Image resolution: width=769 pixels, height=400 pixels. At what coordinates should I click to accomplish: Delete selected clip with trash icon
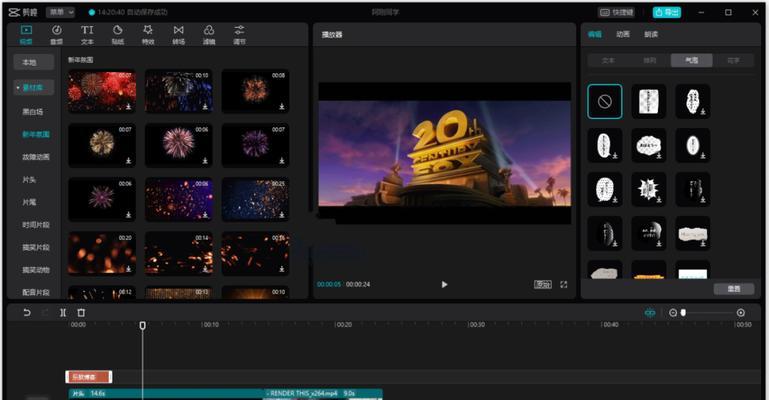[81, 312]
